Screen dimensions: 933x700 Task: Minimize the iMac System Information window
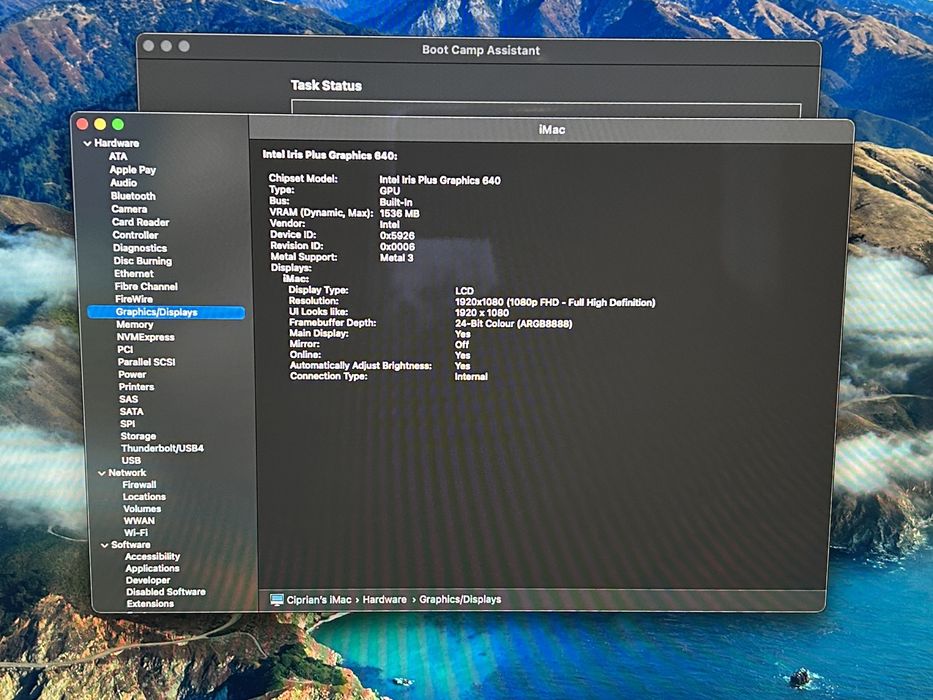(x=100, y=124)
